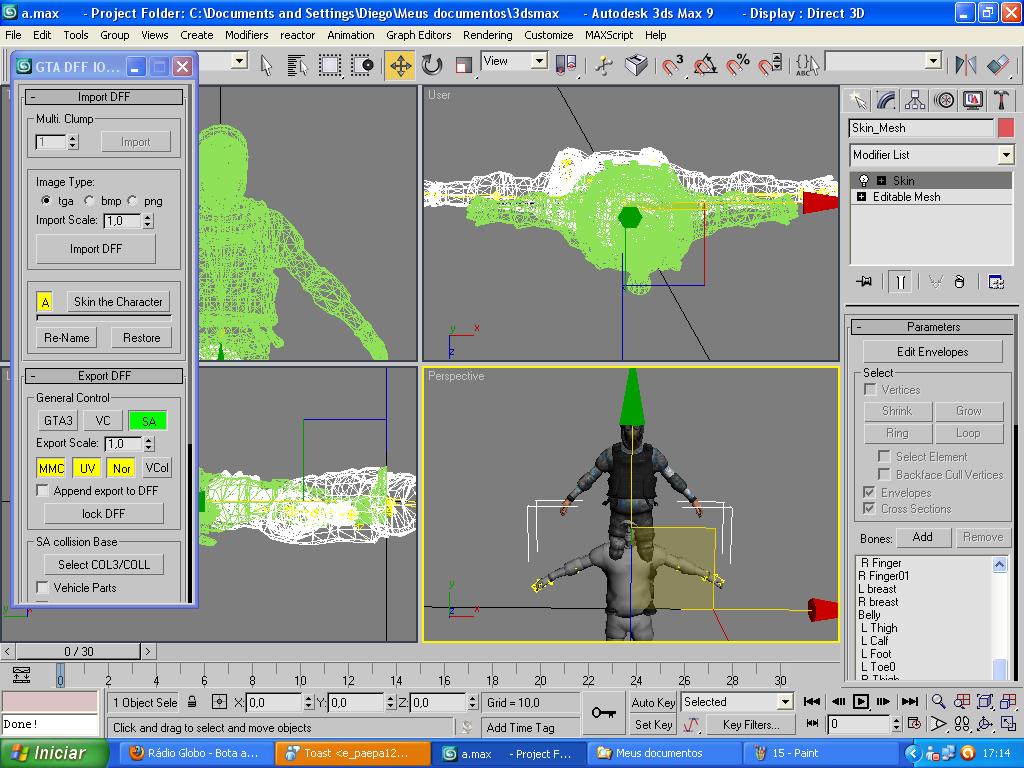Expand the Skin modifier sub-objects

(882, 180)
